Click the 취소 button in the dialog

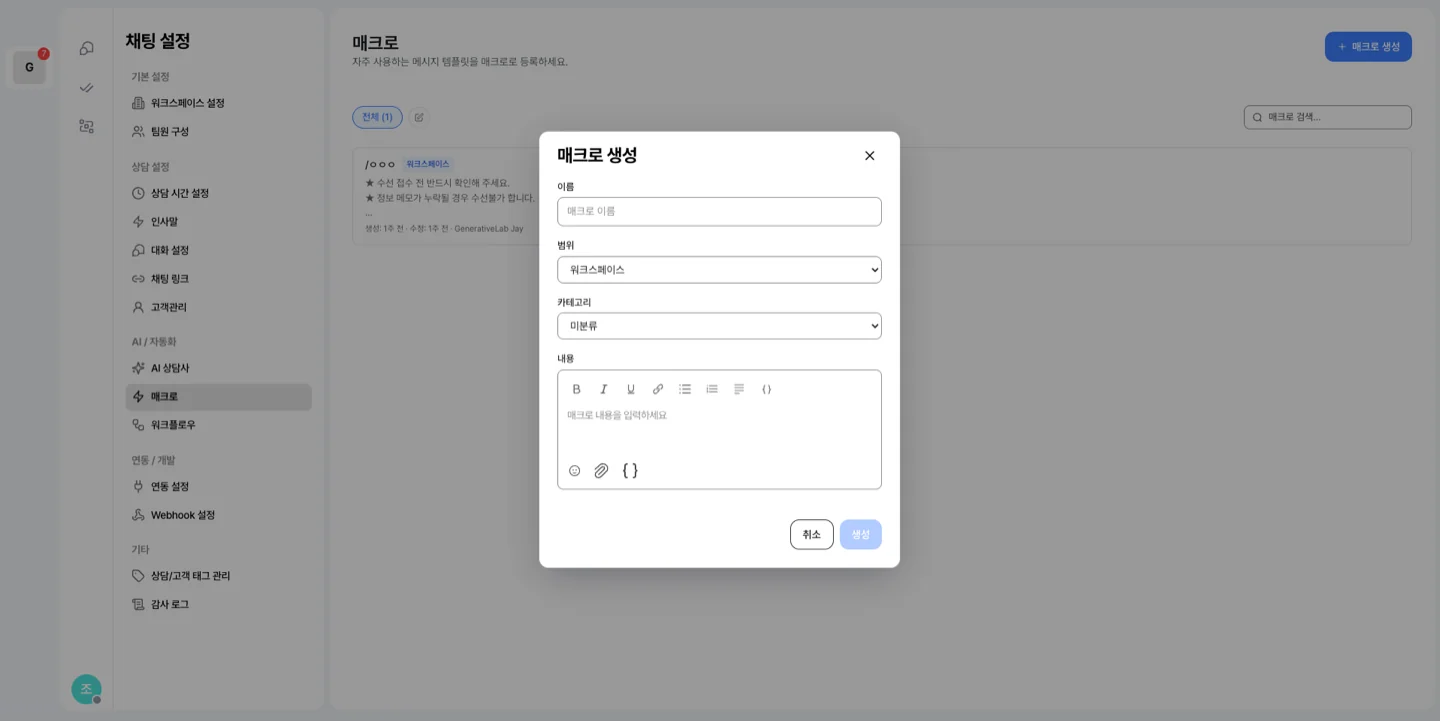(811, 534)
